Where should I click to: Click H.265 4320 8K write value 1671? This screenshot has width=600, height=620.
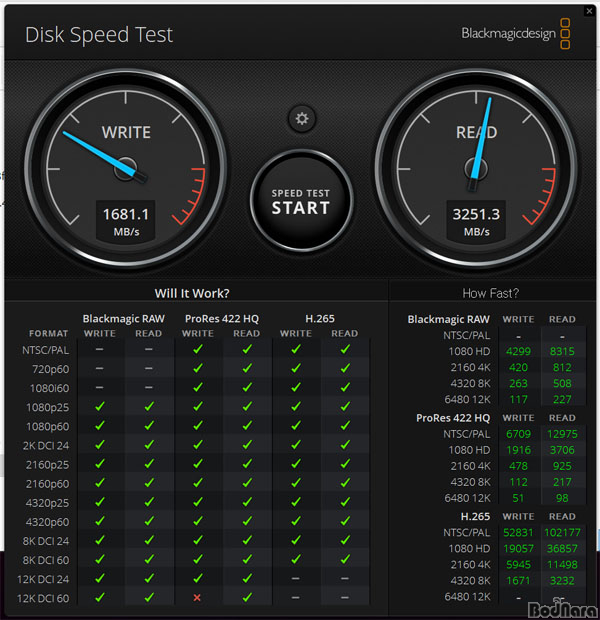518,581
